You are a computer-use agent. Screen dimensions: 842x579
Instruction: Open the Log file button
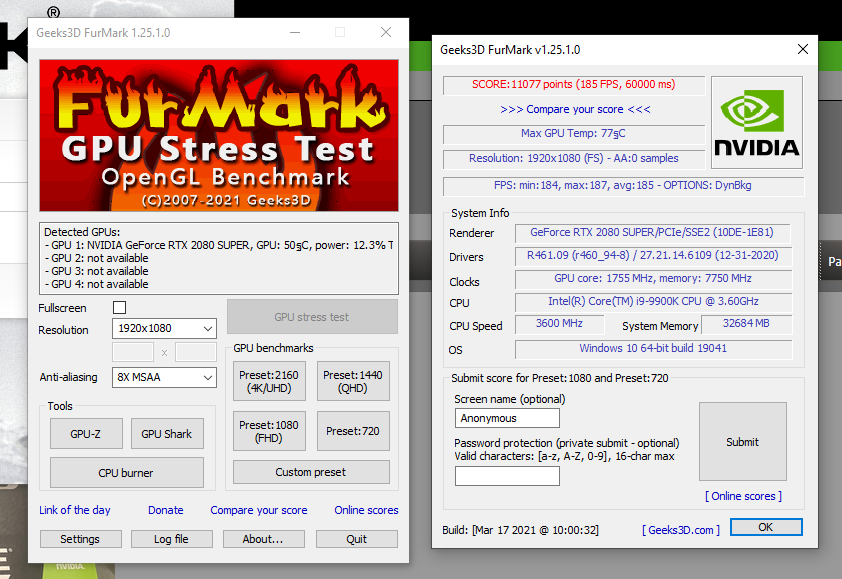172,539
